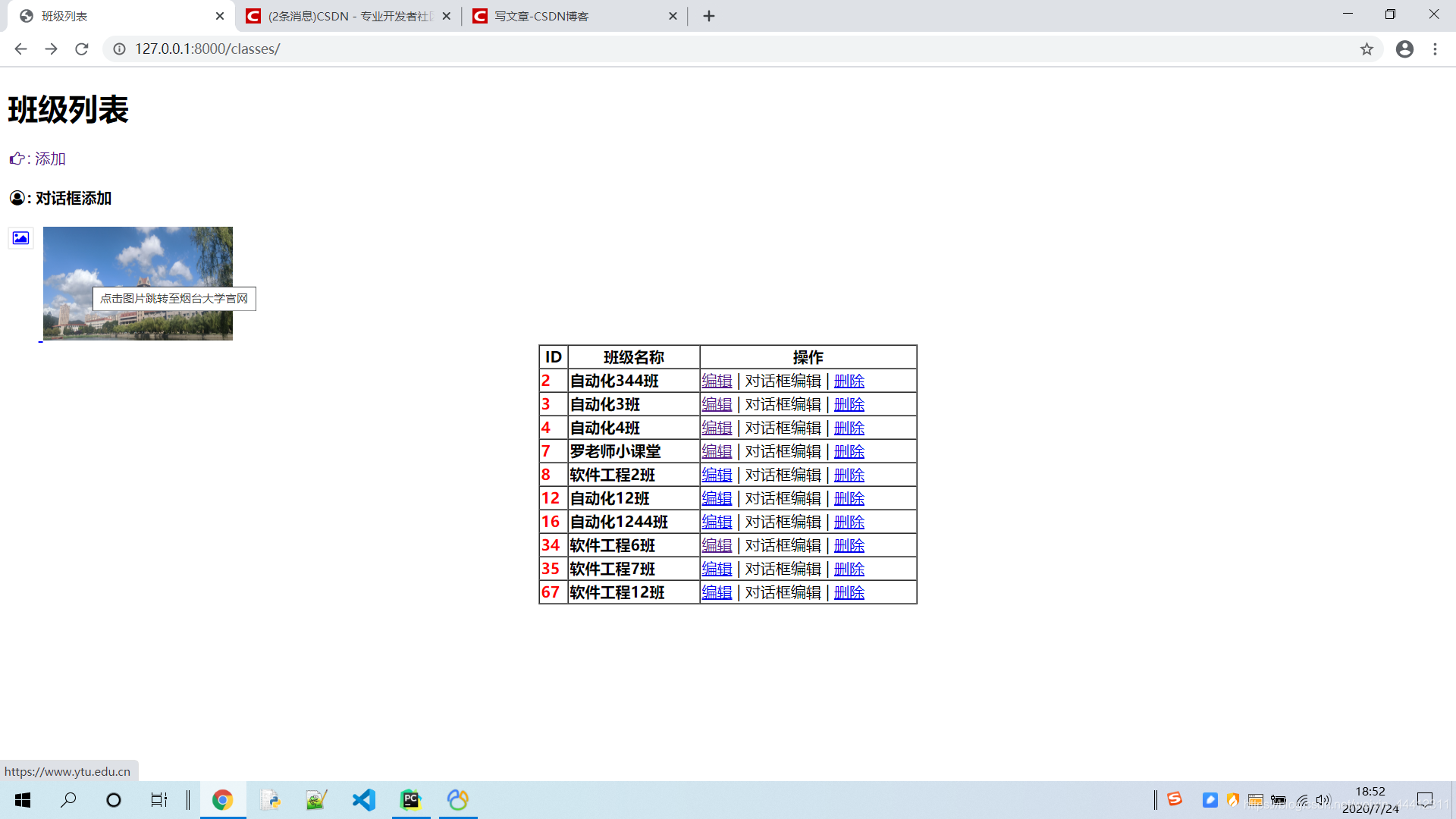This screenshot has width=1456, height=819.
Task: Click the 对话框添加 text
Action: (x=74, y=198)
